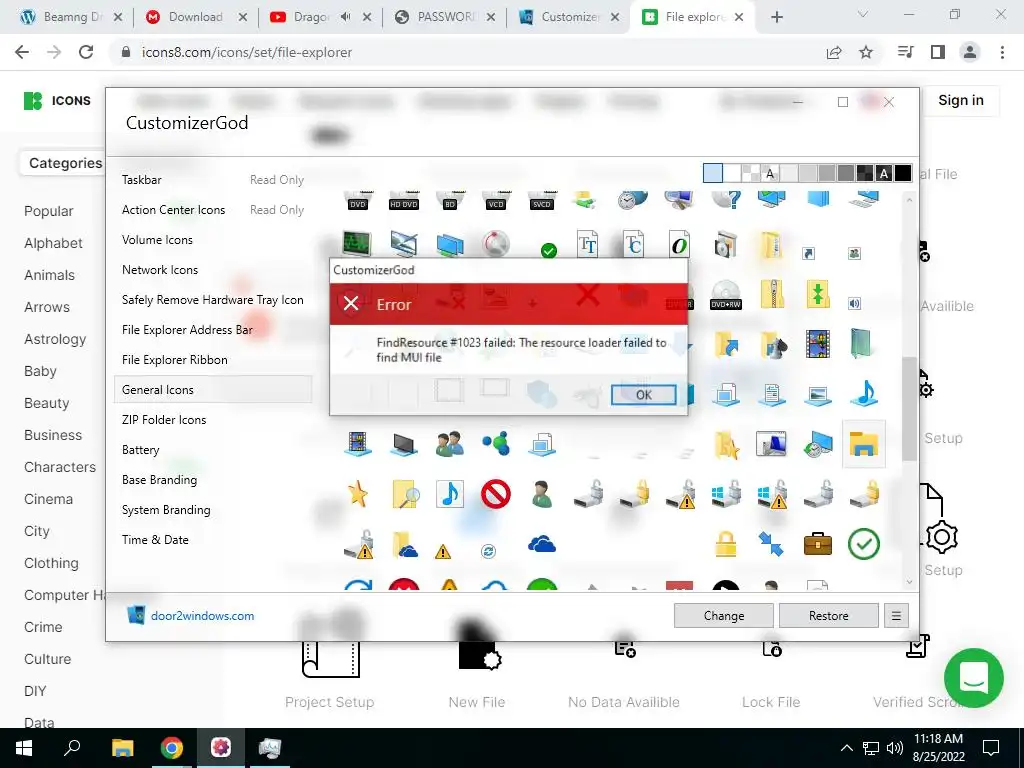Open the taskbar volume control
1024x768 pixels.
(x=895, y=748)
